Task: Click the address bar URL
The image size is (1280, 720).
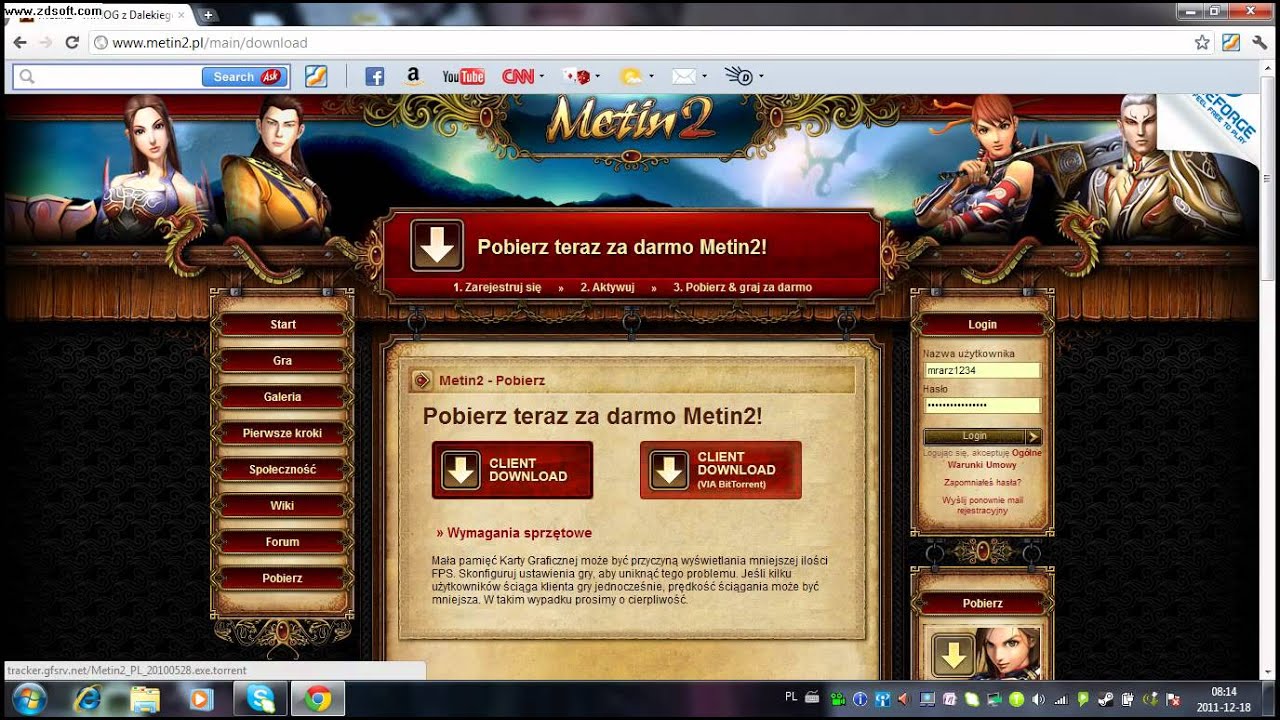Action: [x=210, y=43]
